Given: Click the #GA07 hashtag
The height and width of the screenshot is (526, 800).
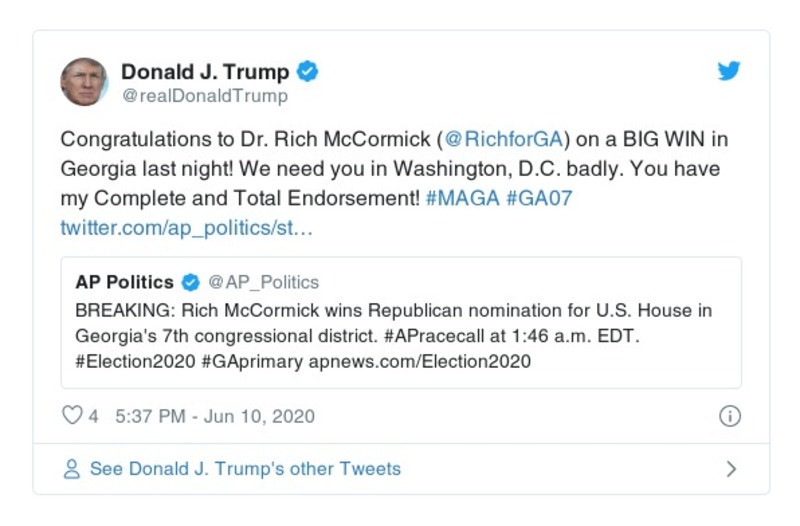Looking at the screenshot, I should tap(539, 198).
